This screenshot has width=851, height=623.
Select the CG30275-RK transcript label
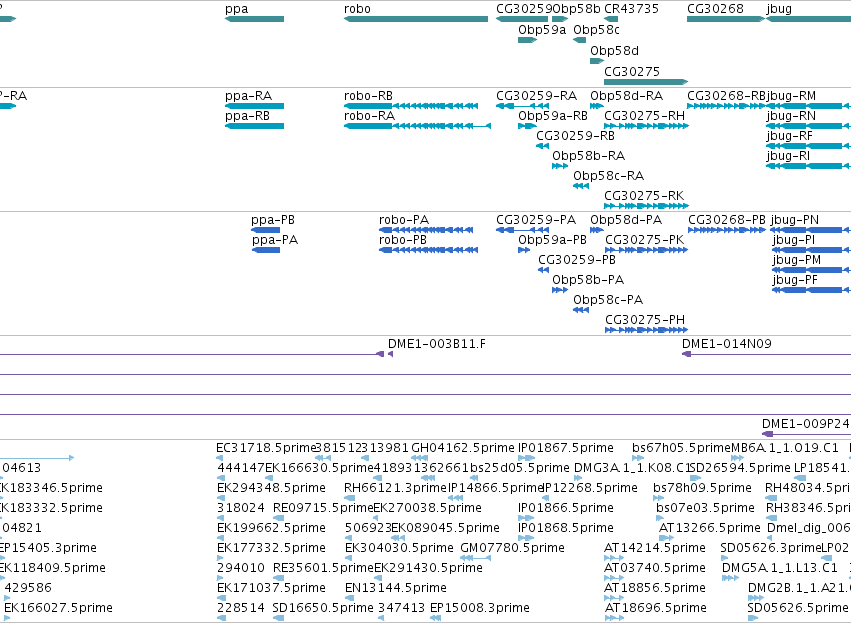coord(644,195)
